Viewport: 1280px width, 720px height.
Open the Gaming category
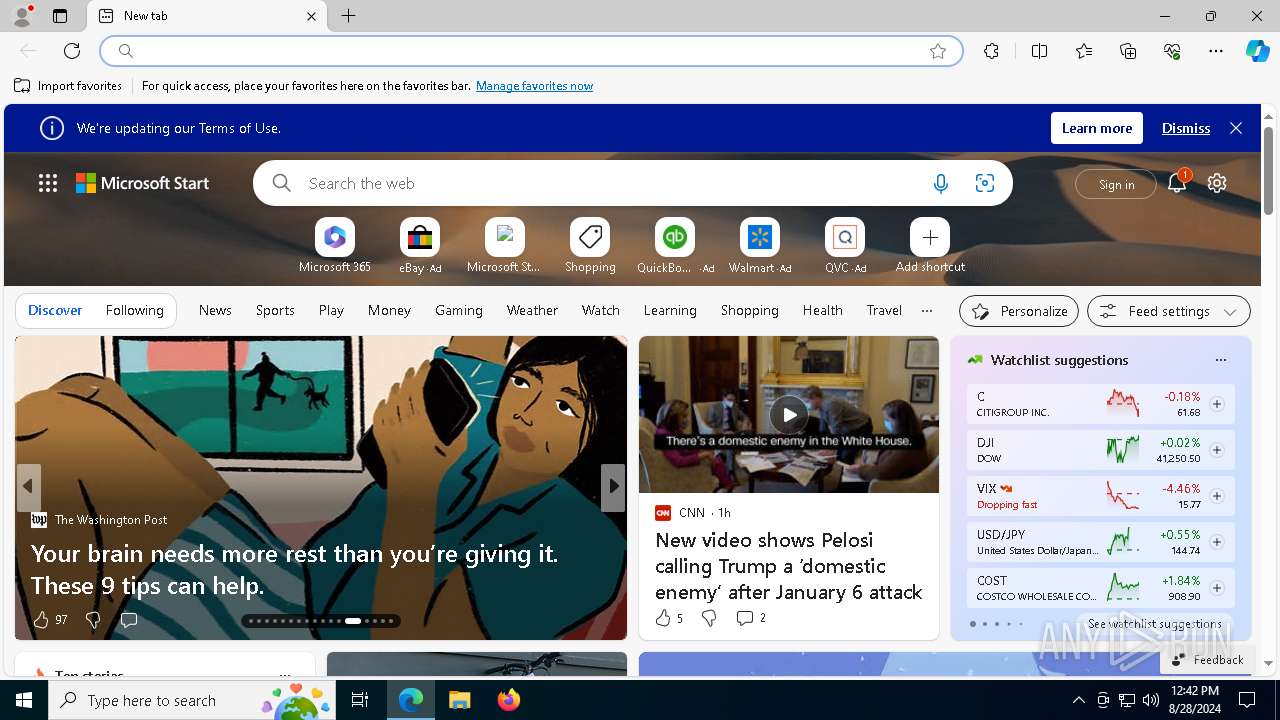459,311
